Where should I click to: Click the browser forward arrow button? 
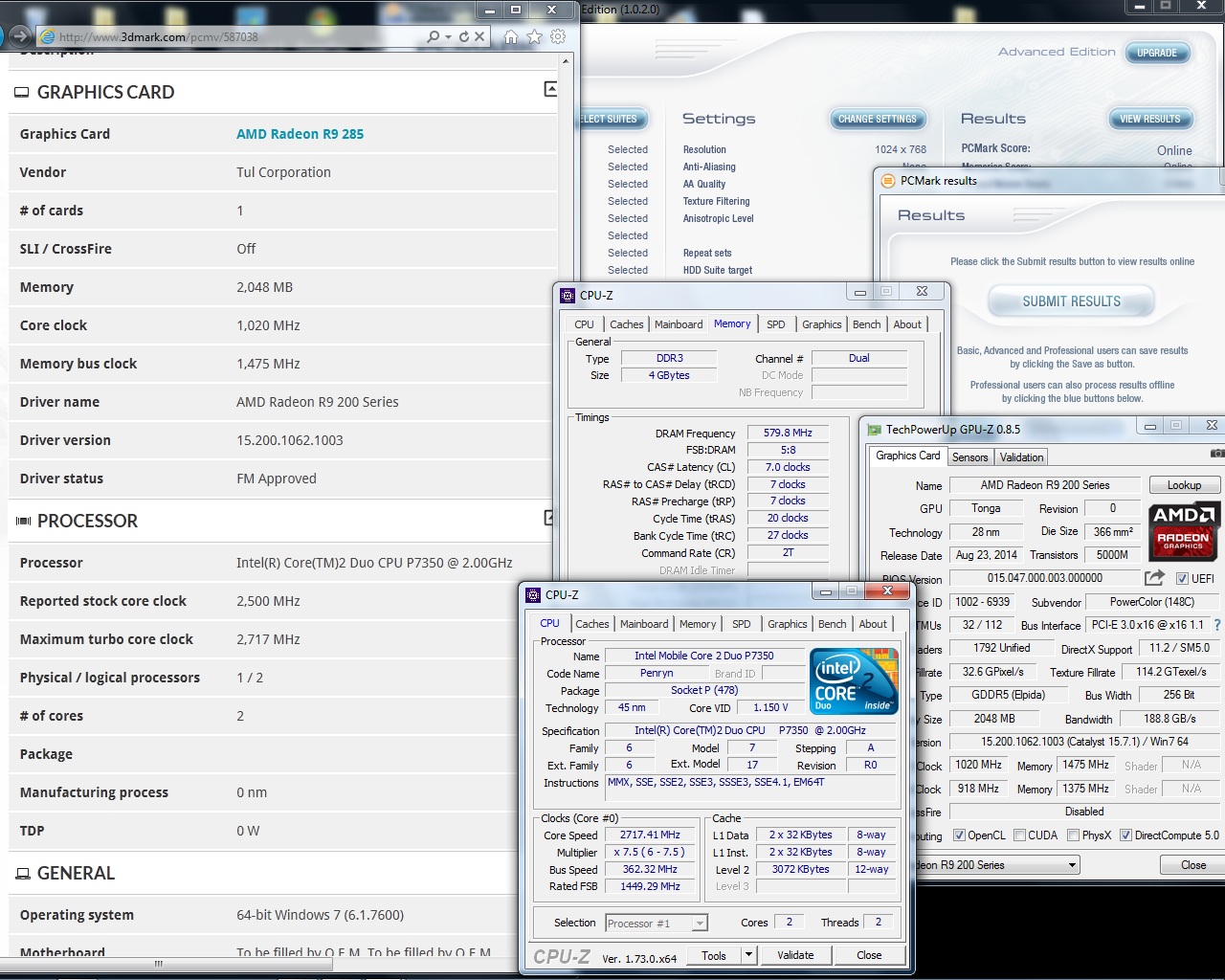20,36
